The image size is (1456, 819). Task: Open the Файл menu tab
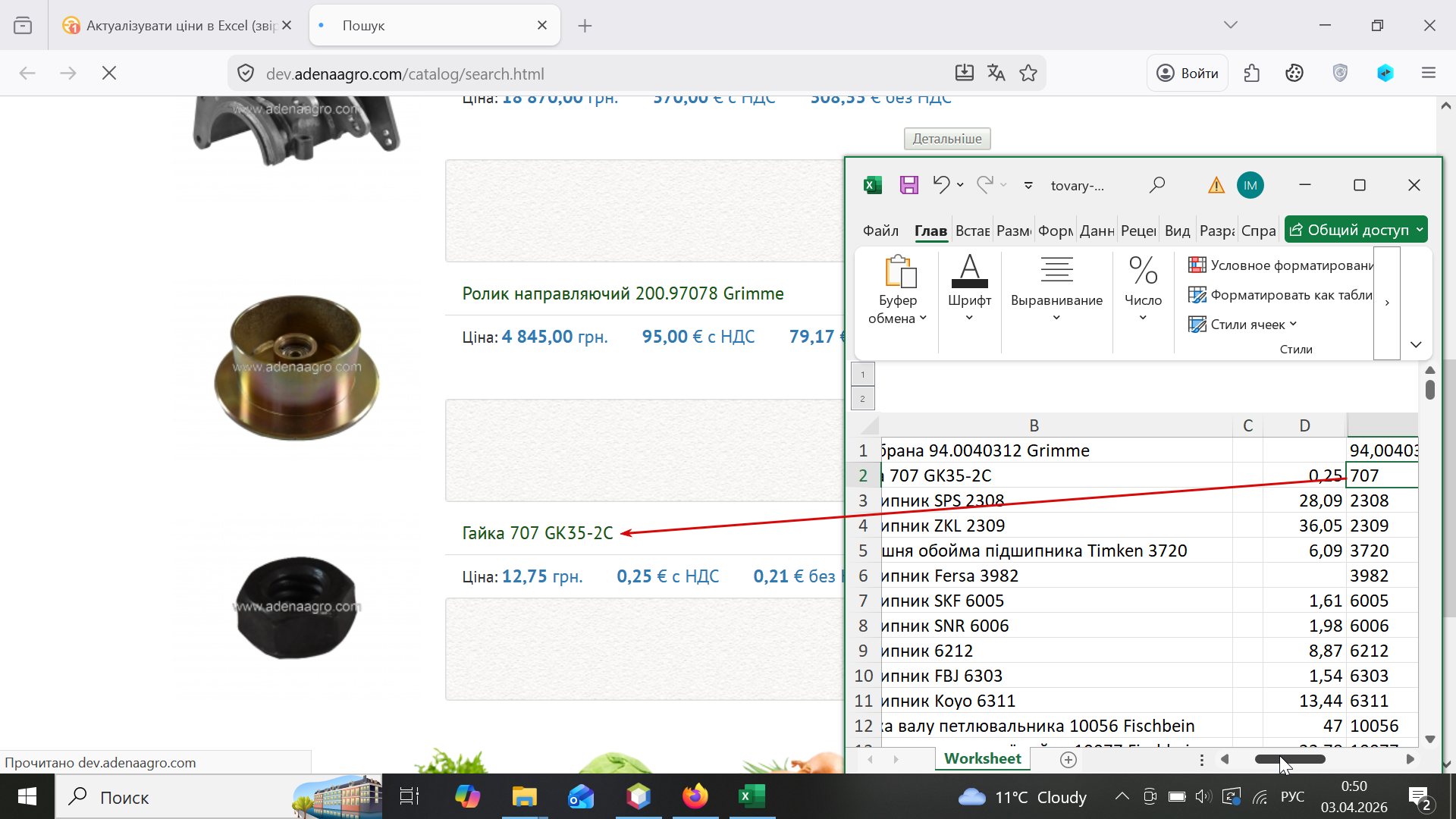tap(880, 231)
